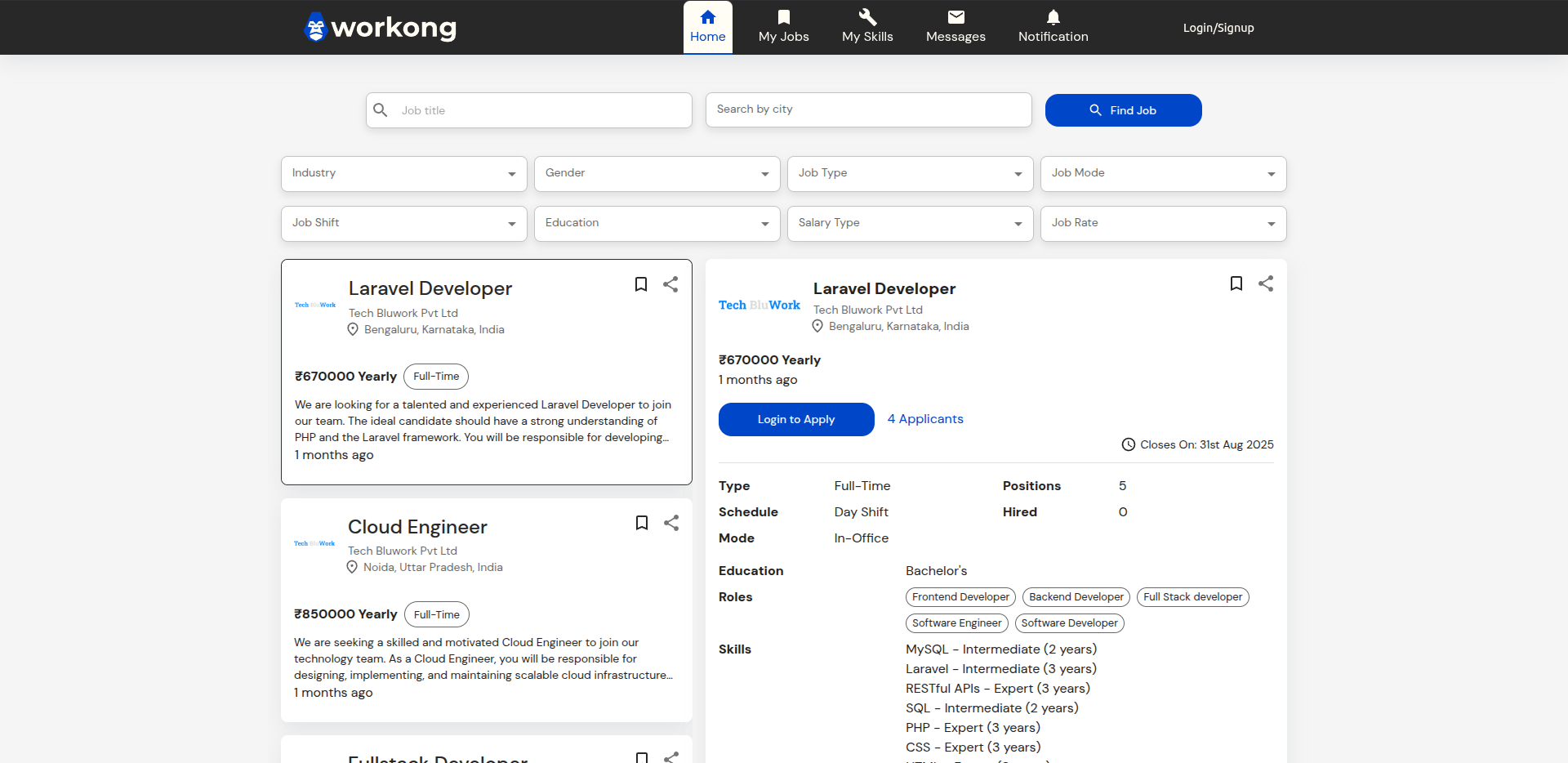Viewport: 1568px width, 763px height.
Task: Click the Search by city field
Action: pyautogui.click(x=869, y=109)
